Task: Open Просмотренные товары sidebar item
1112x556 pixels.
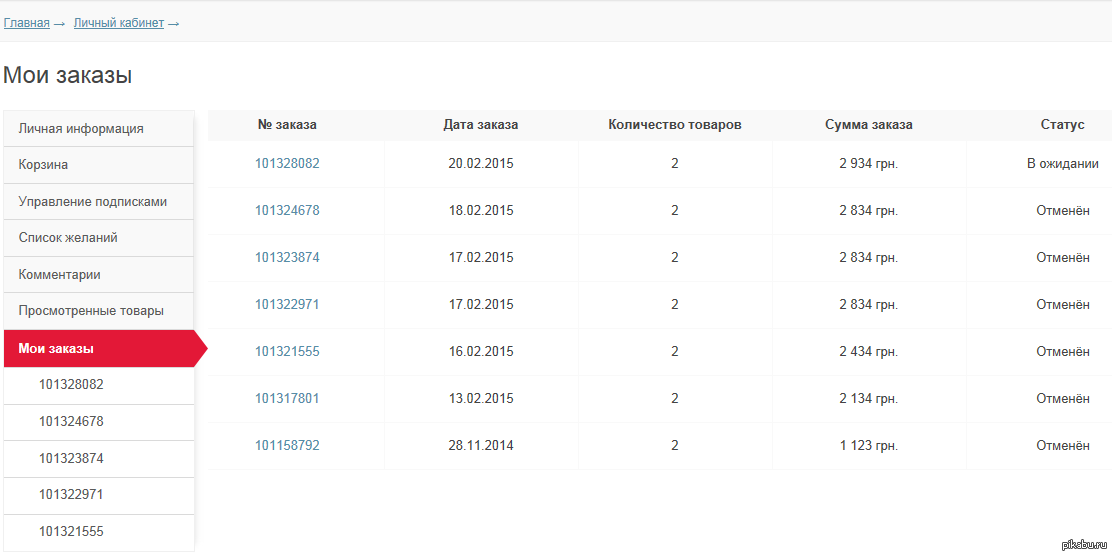Action: [99, 311]
